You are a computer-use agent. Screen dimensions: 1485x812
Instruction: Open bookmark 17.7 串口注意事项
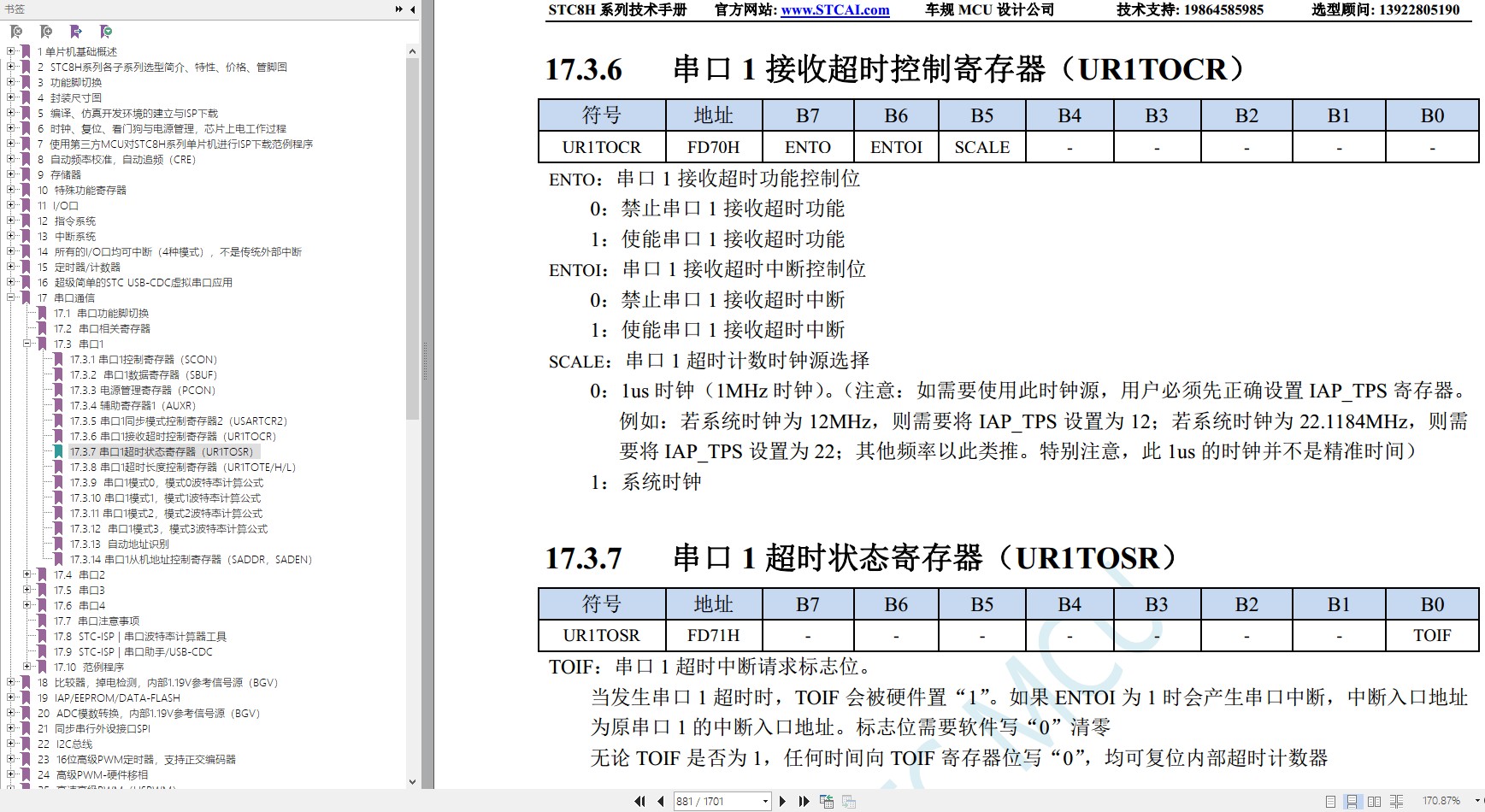coord(97,621)
